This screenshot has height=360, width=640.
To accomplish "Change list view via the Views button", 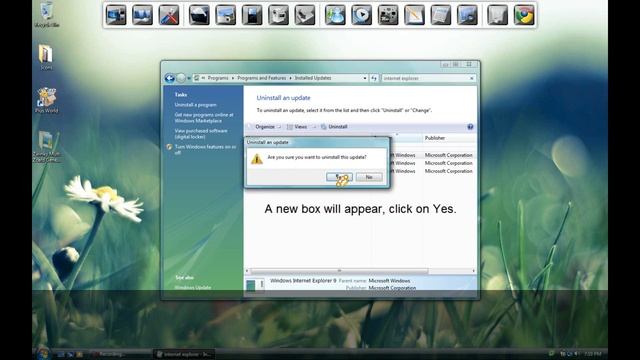I will point(297,127).
